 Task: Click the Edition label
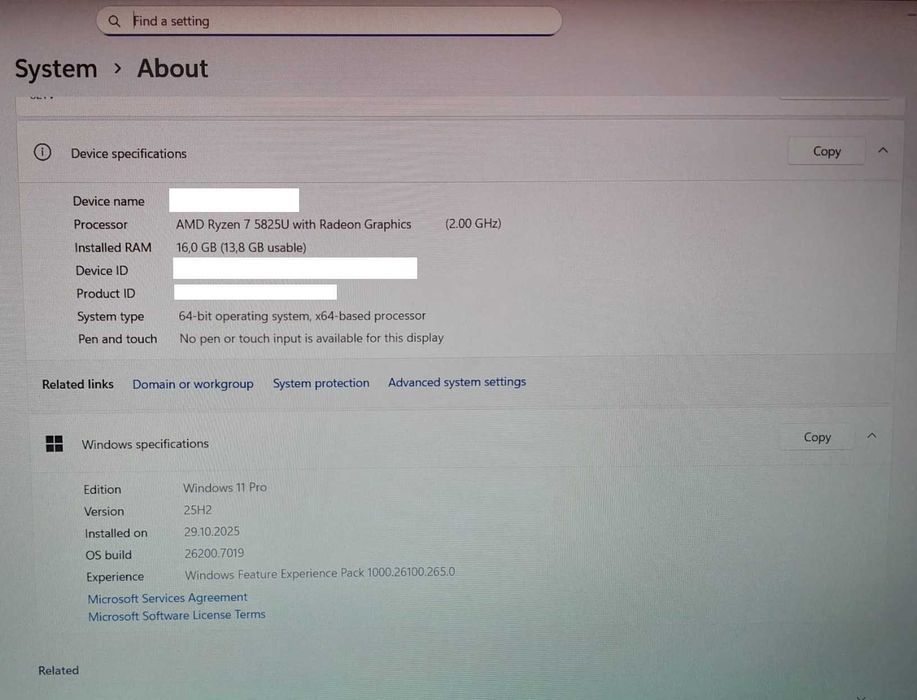pos(102,489)
